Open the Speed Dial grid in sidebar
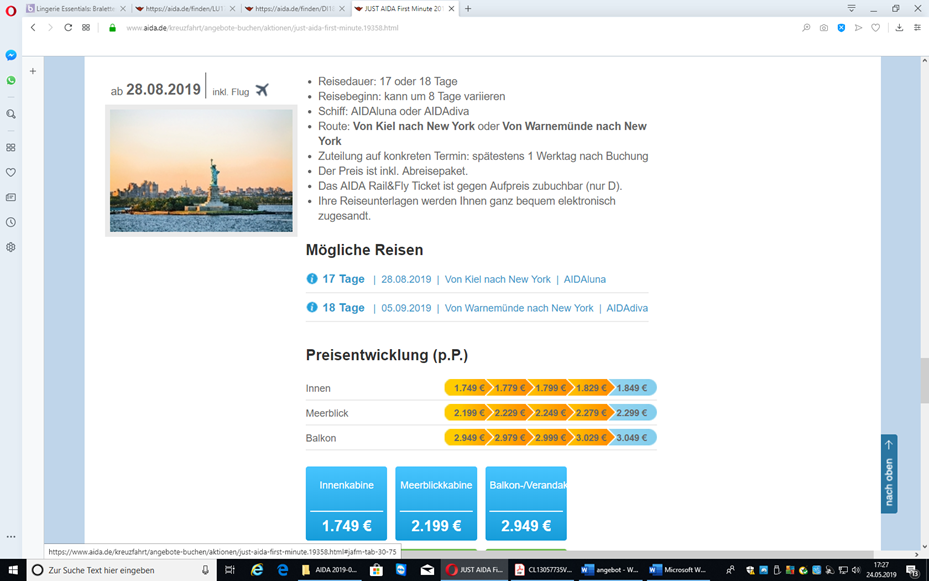Viewport: 929px width, 581px height. pyautogui.click(x=11, y=147)
